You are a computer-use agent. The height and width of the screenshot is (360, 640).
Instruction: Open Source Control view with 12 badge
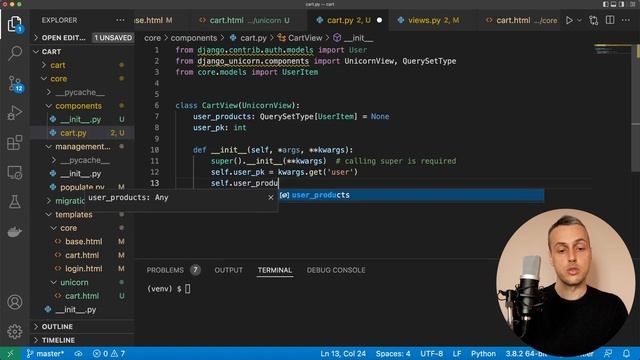[15, 83]
